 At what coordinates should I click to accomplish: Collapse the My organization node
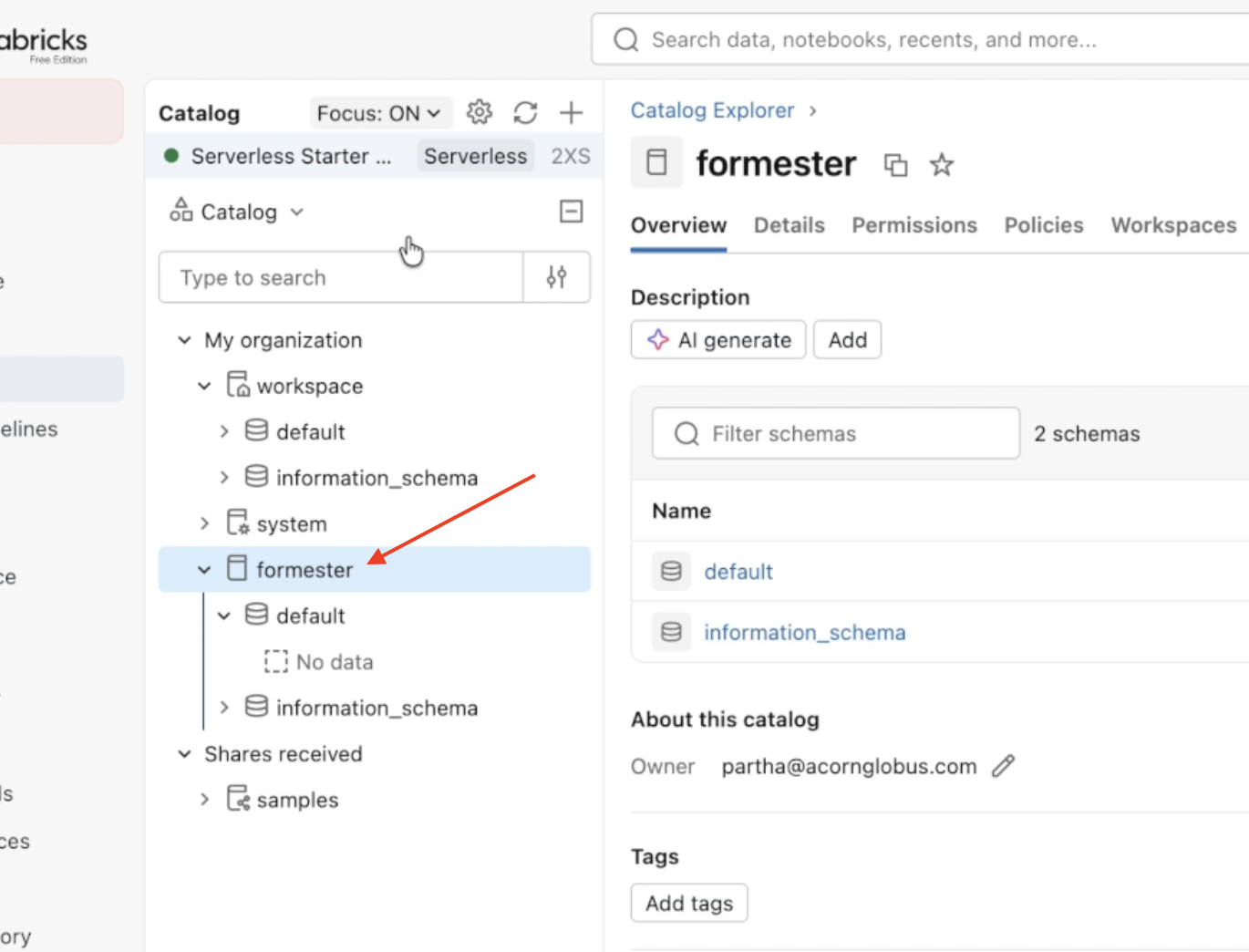185,340
